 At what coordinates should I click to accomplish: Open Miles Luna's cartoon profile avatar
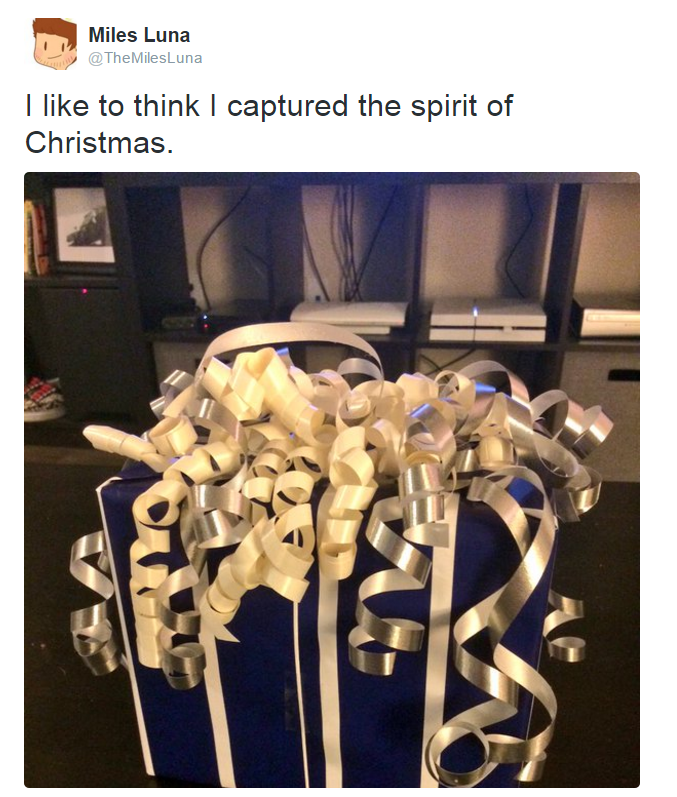pyautogui.click(x=55, y=44)
